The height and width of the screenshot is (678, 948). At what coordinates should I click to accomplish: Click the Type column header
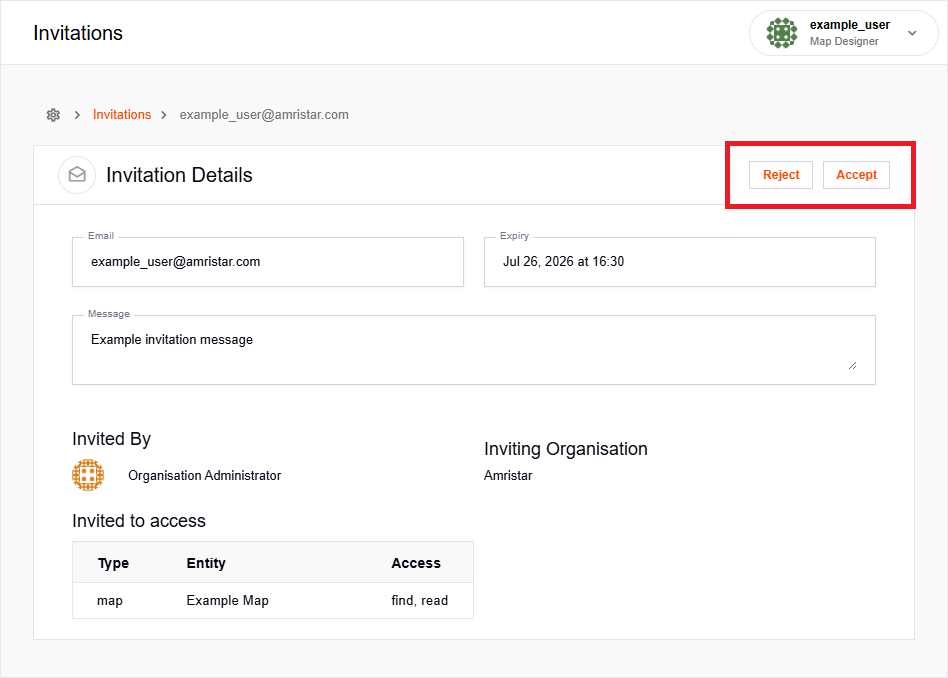pos(113,563)
